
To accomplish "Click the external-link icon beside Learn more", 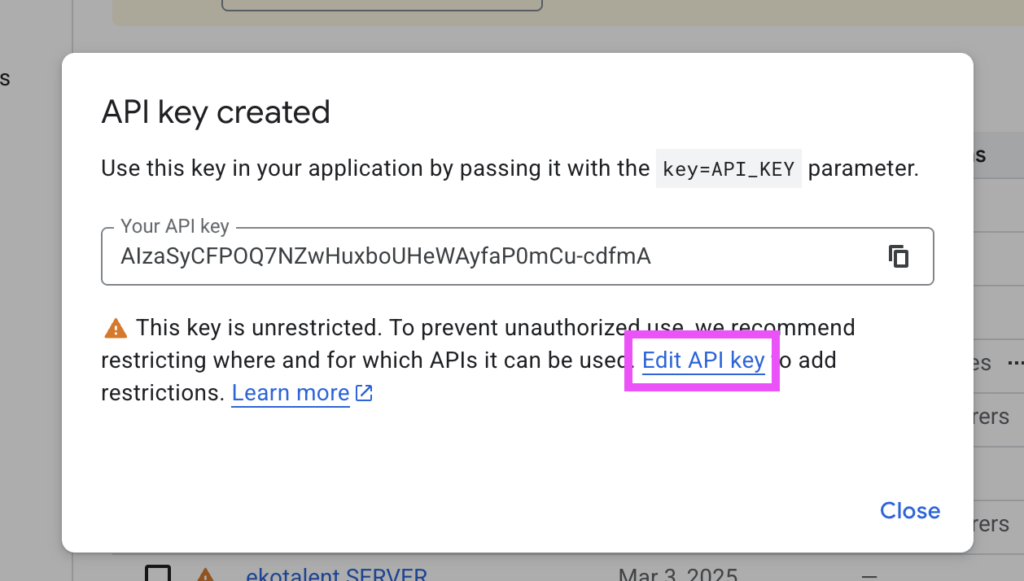I will 364,393.
